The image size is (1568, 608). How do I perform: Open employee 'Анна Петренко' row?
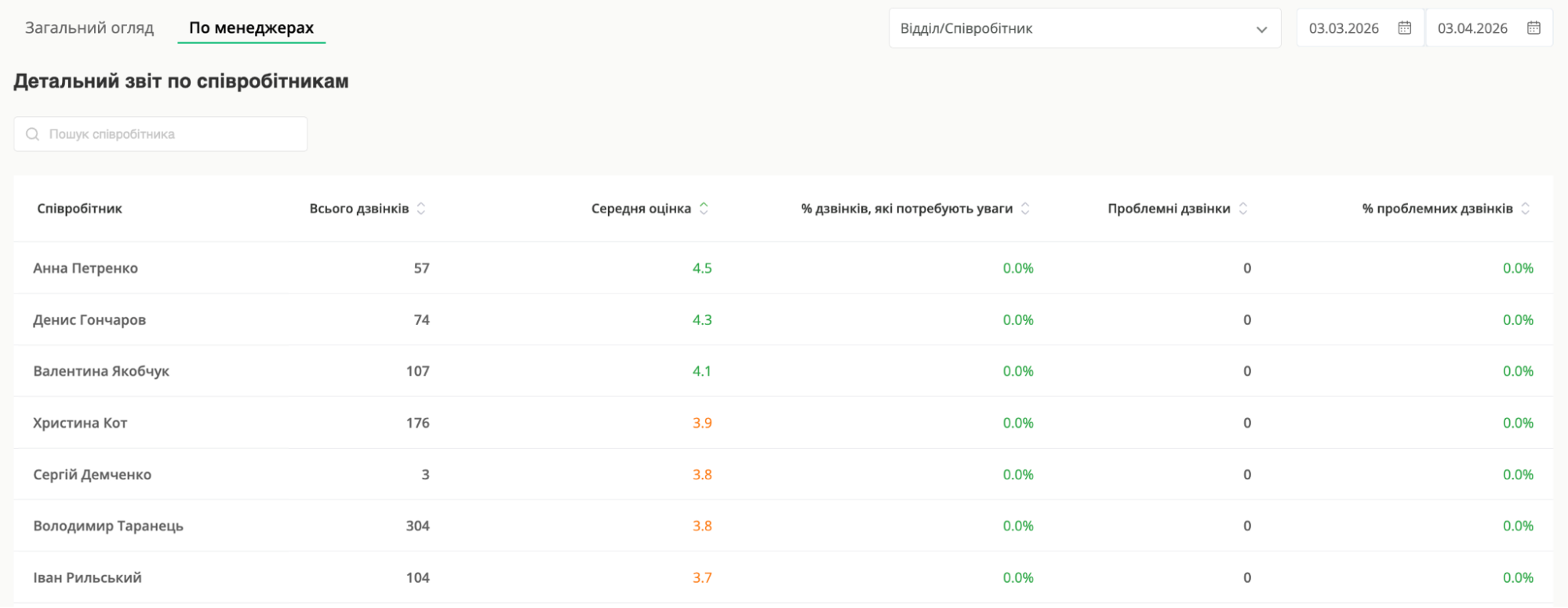(x=85, y=268)
